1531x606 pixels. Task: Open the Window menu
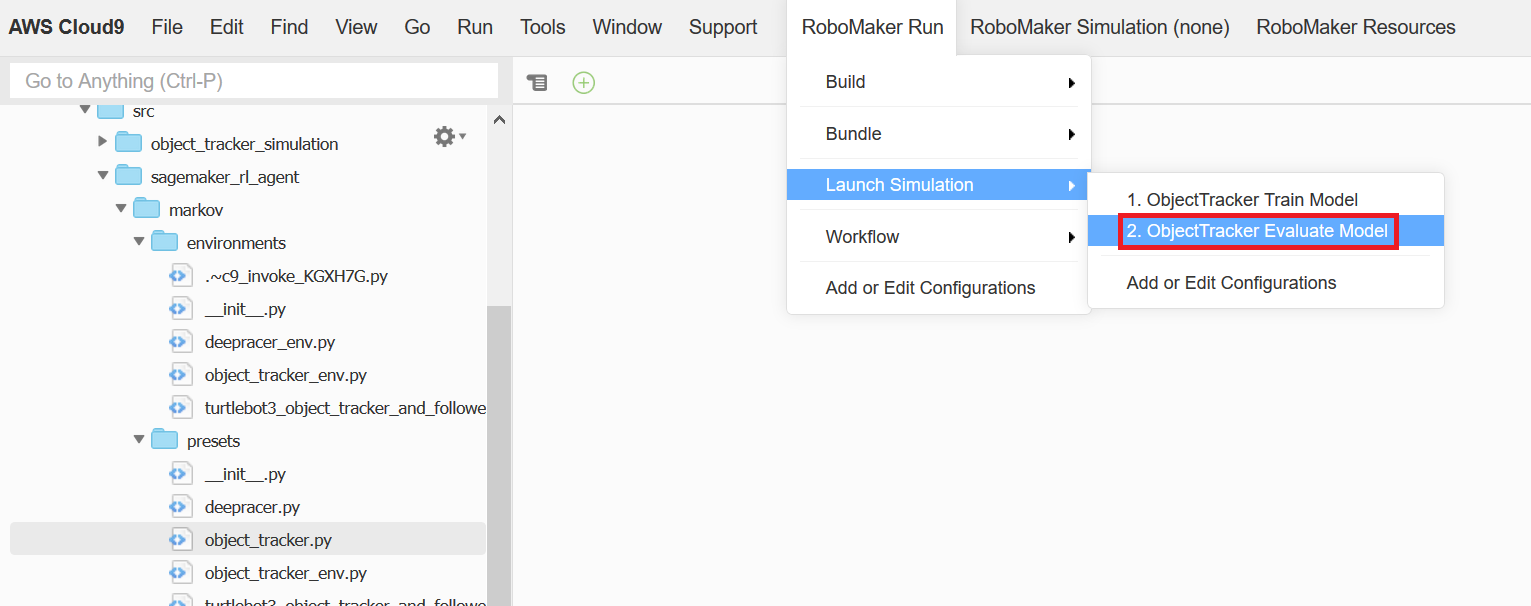(627, 27)
